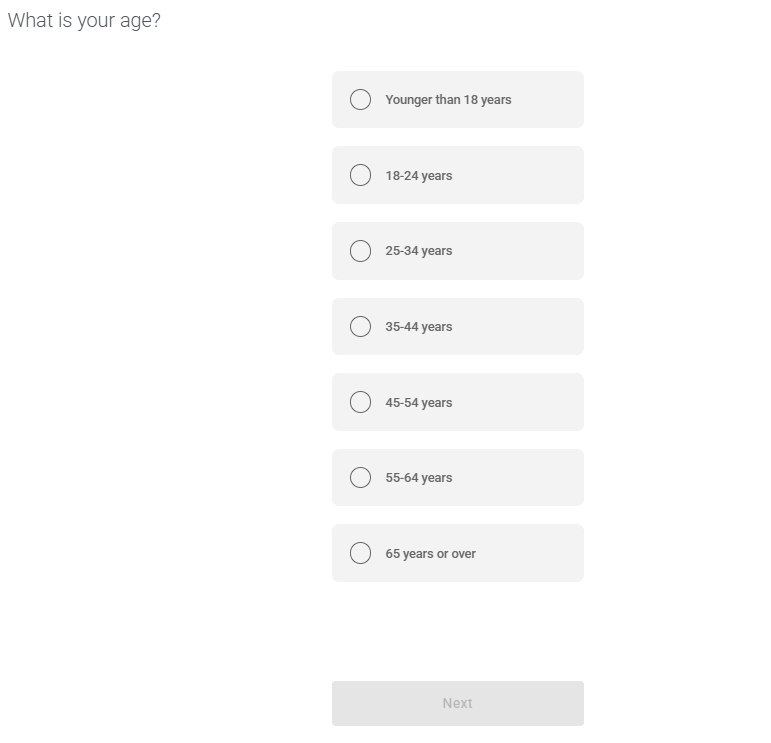The width and height of the screenshot is (771, 743).
Task: Check the '65 years or over' radio button
Action: 361,553
